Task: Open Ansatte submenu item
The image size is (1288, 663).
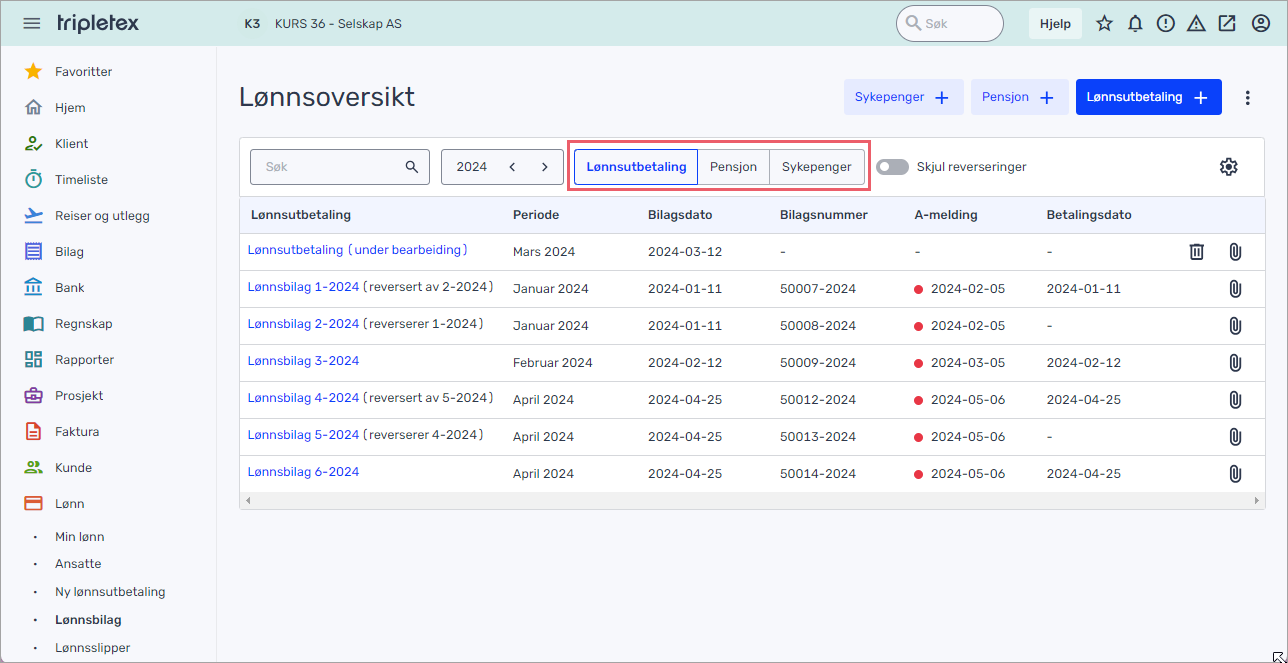Action: (x=78, y=564)
